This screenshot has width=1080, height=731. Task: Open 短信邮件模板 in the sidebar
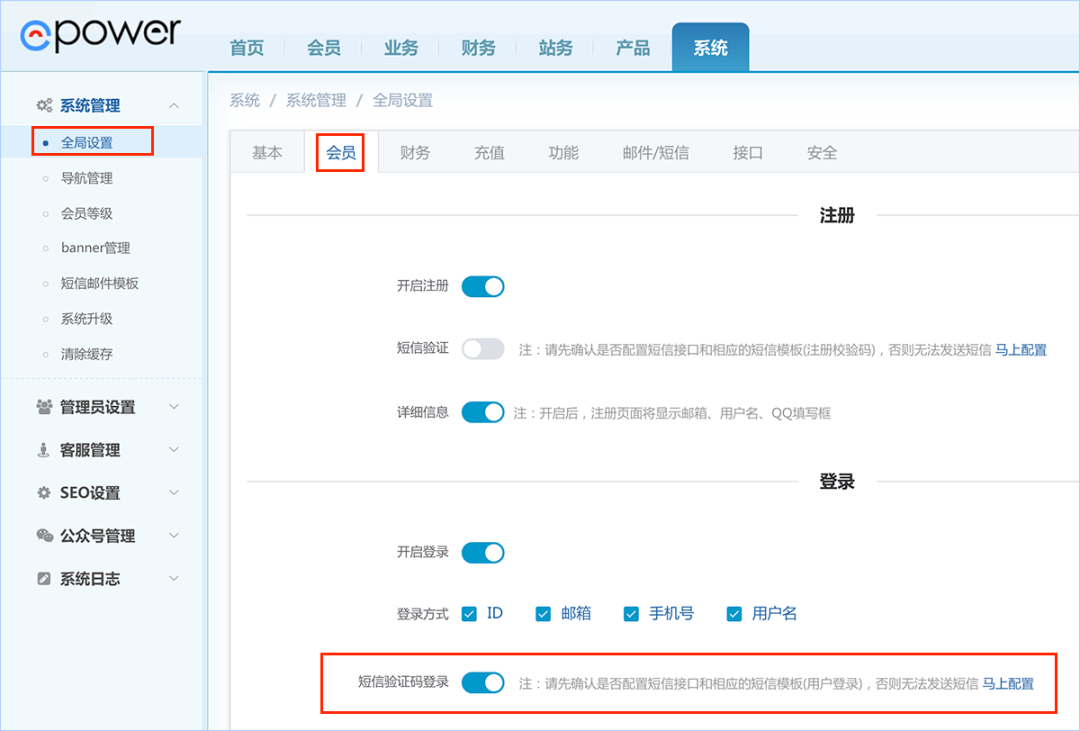[100, 284]
